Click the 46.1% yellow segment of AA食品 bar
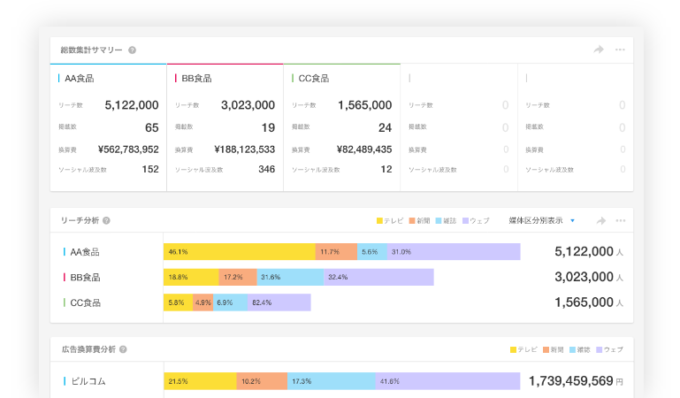 tap(239, 252)
